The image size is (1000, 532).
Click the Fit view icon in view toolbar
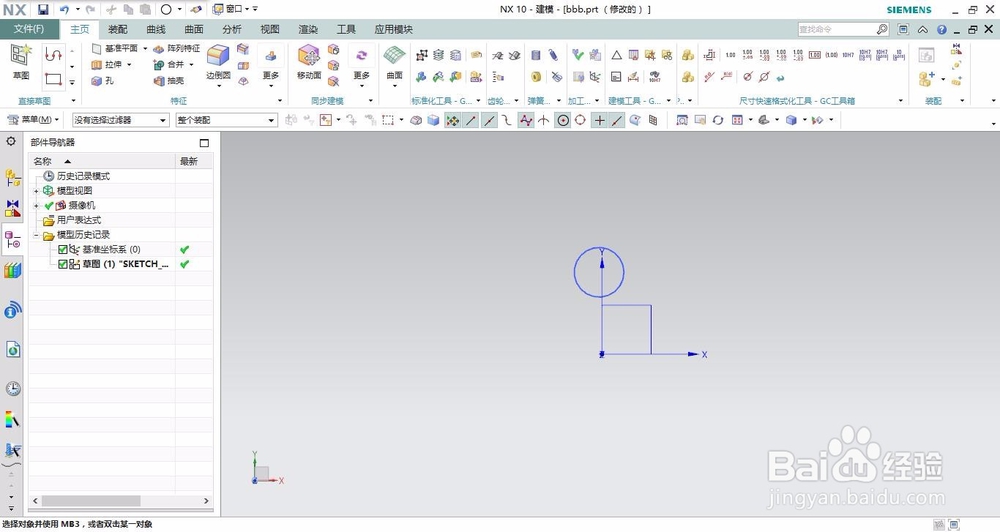(x=682, y=120)
